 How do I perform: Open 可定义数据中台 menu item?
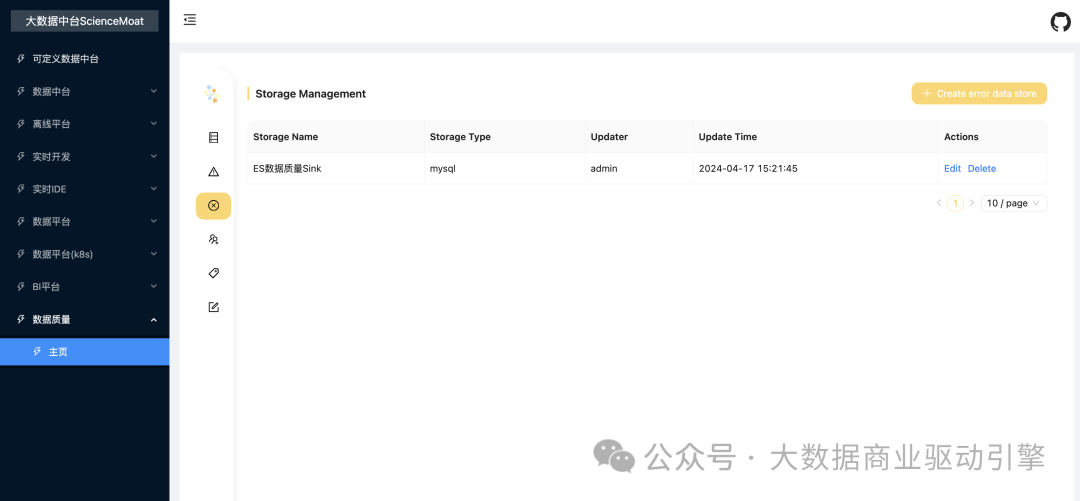(85, 59)
